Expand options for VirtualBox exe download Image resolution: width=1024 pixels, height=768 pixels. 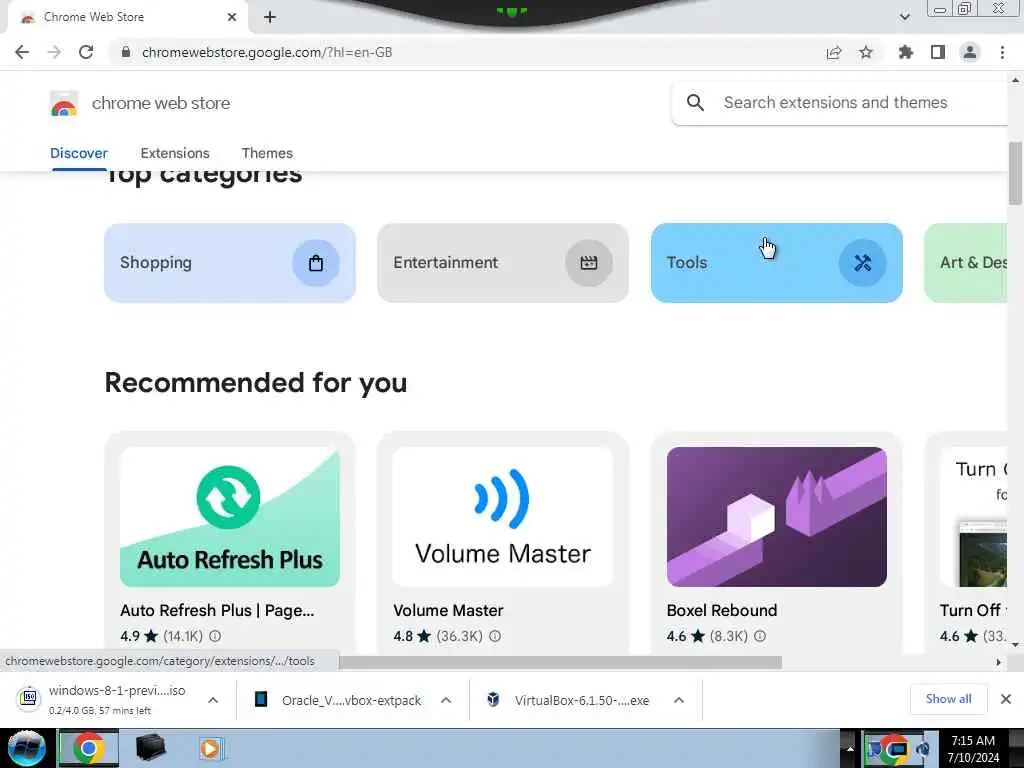679,700
